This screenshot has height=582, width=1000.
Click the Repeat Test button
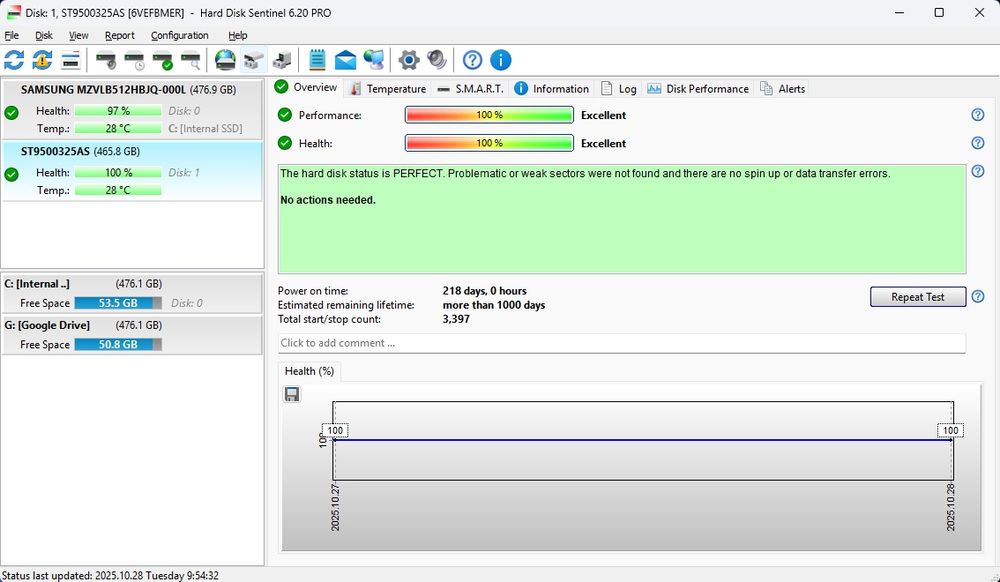[918, 296]
